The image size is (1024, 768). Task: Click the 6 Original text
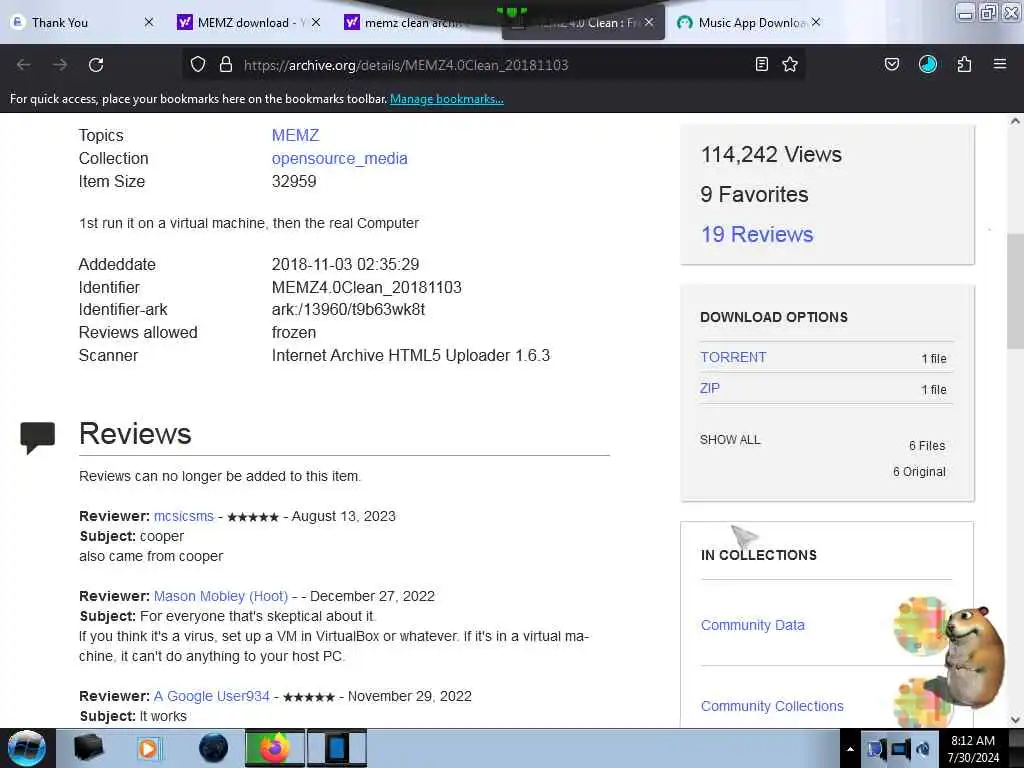[x=919, y=472]
